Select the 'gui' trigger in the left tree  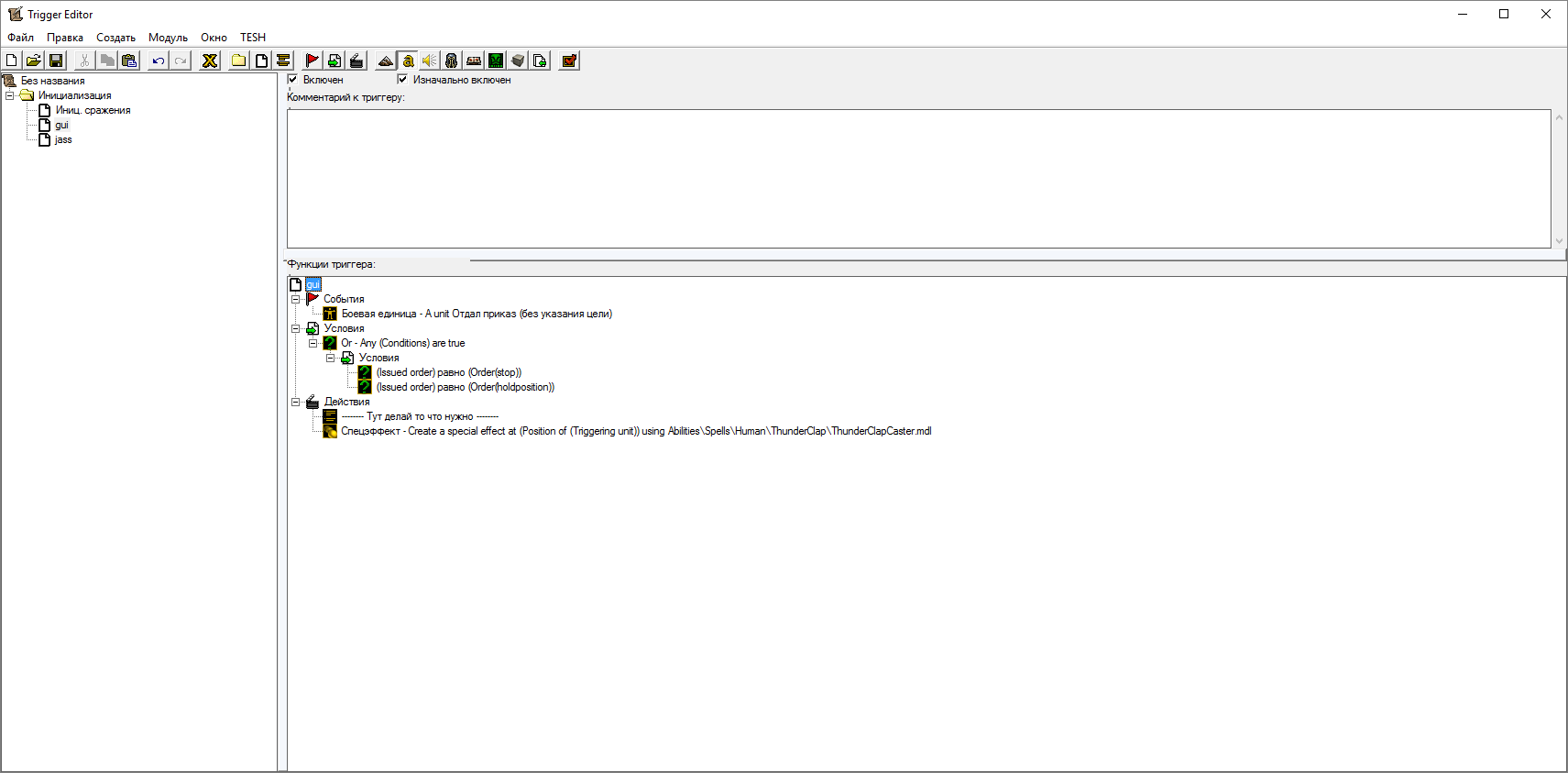click(x=61, y=125)
